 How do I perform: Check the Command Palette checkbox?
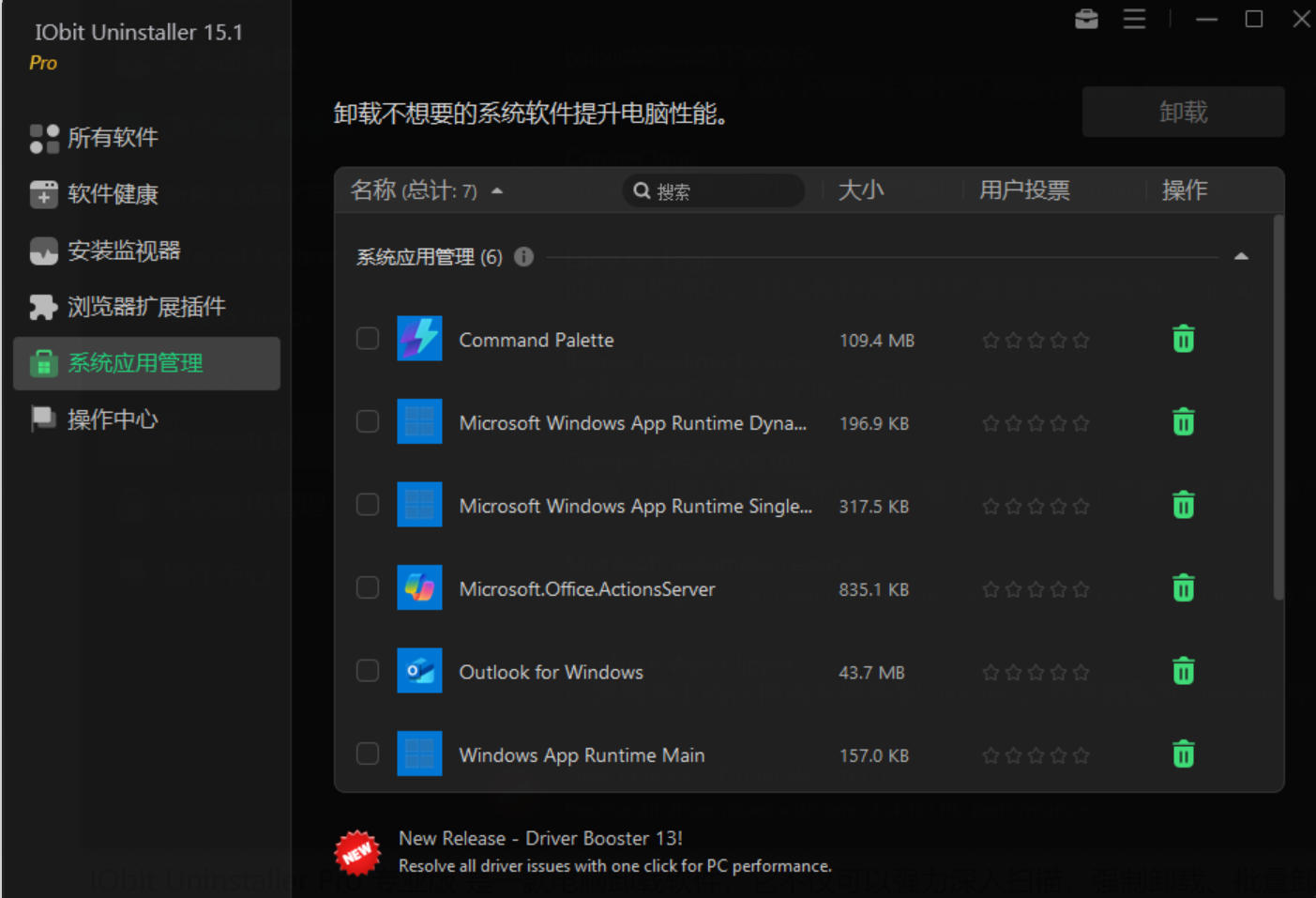[368, 339]
